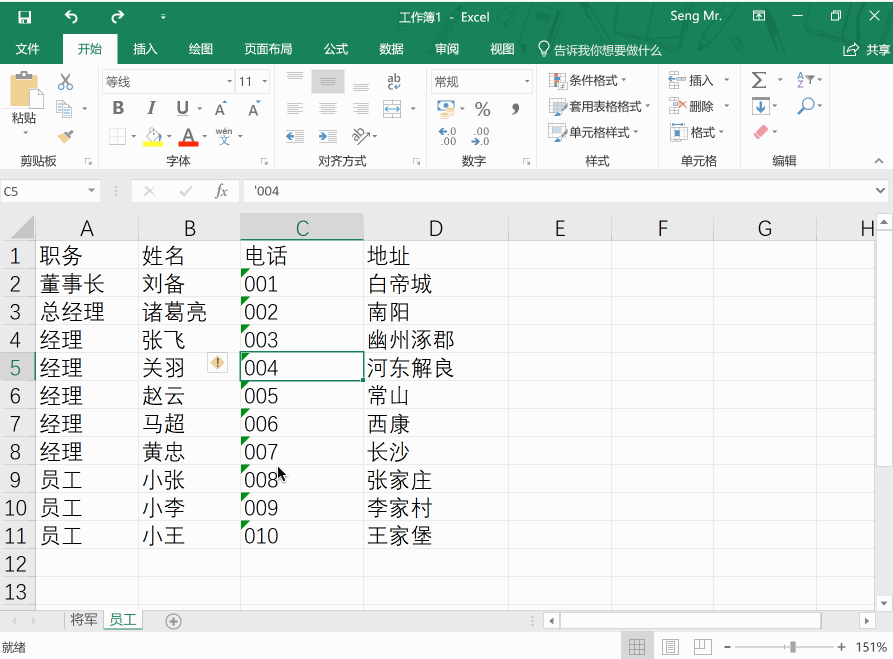Screen dimensions: 893x659
Task: Toggle bold formatting on the selection
Action: point(118,108)
